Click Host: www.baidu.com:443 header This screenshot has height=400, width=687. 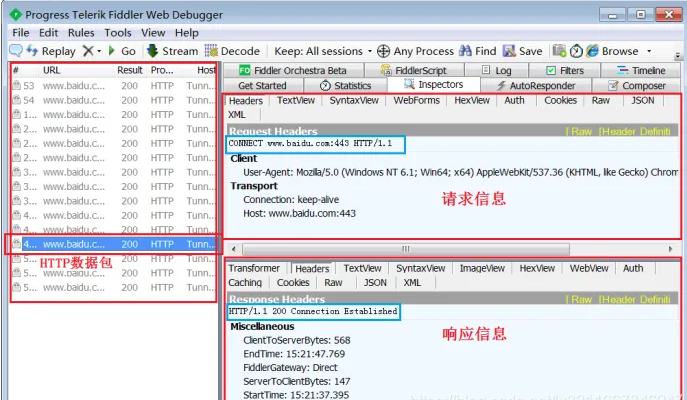tap(300, 213)
